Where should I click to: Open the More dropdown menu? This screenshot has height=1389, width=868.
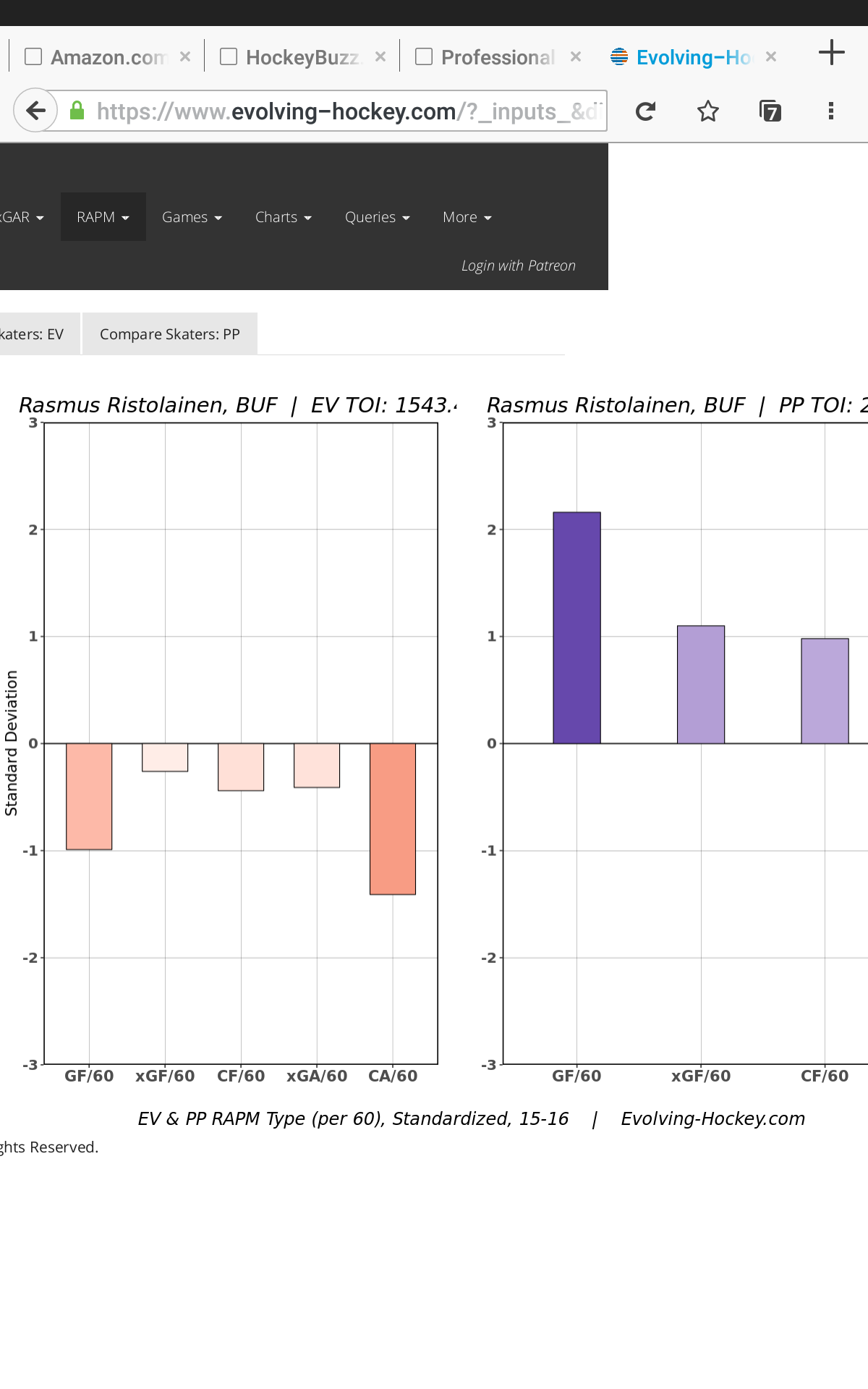click(x=467, y=217)
